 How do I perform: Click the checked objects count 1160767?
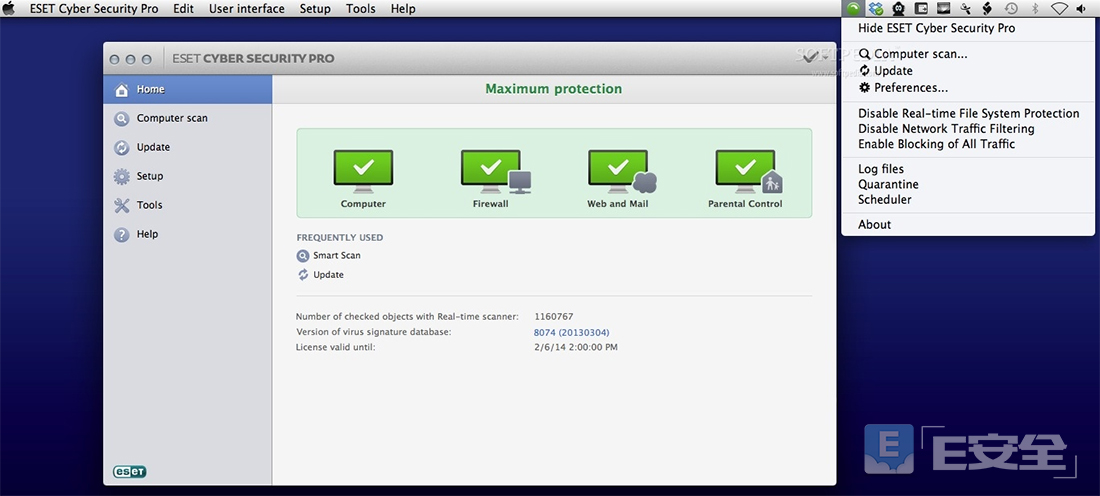pyautogui.click(x=554, y=317)
